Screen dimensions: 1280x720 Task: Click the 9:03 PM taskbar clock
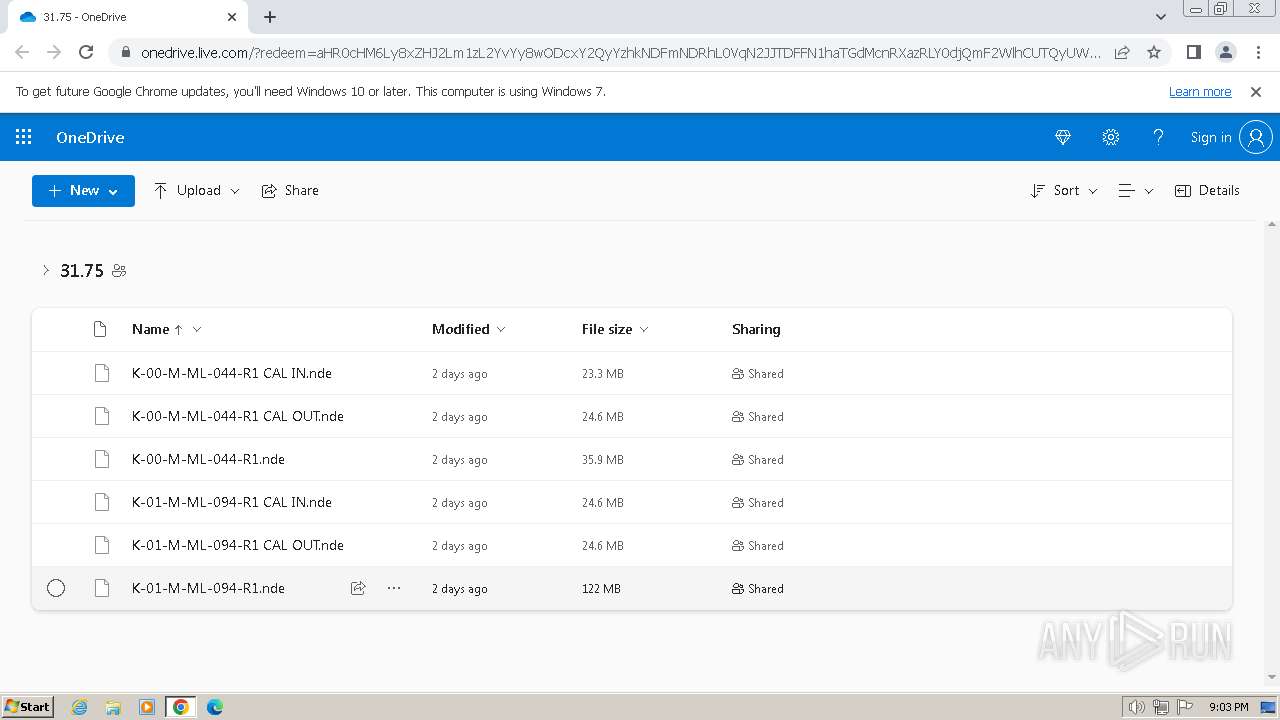pos(1228,707)
